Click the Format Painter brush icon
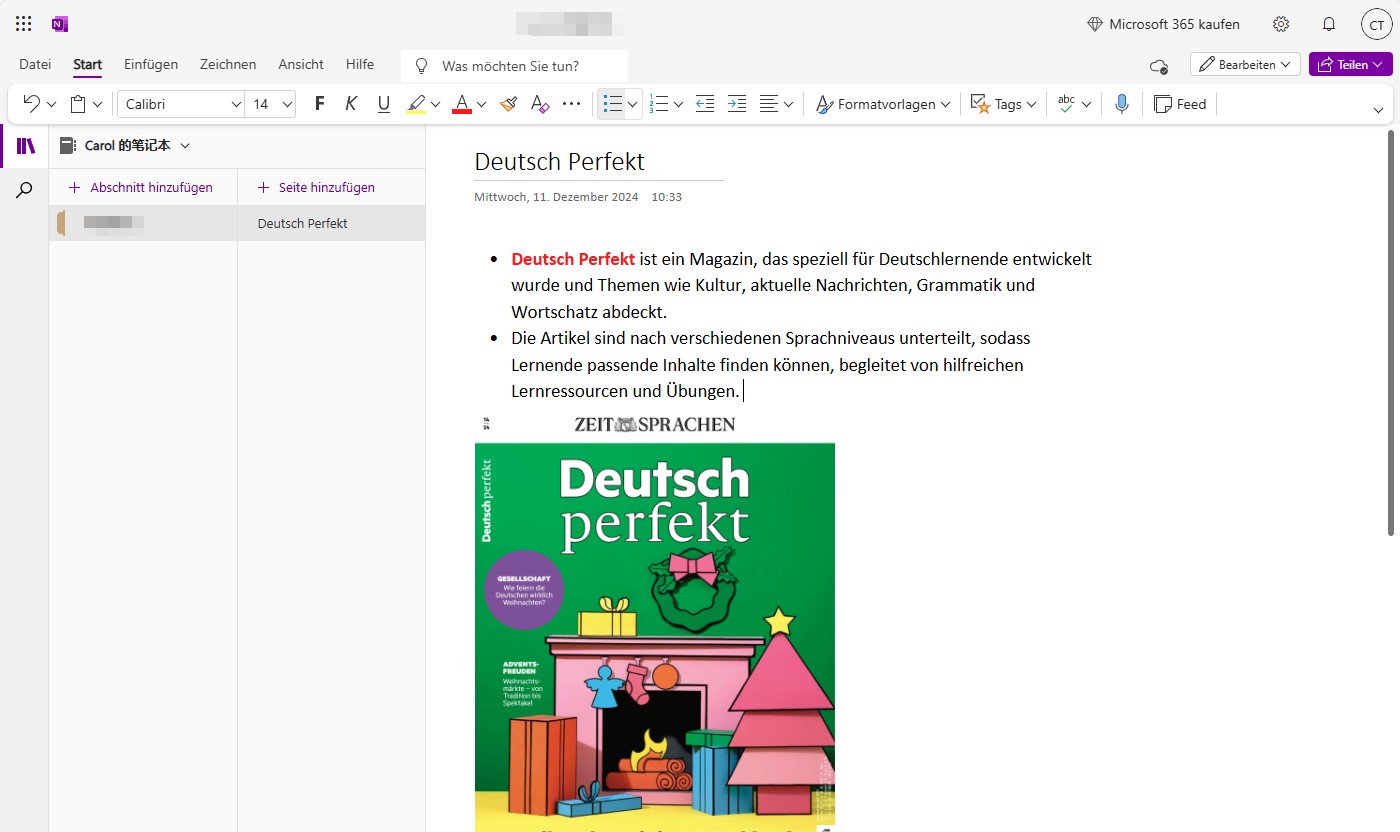 (x=508, y=104)
